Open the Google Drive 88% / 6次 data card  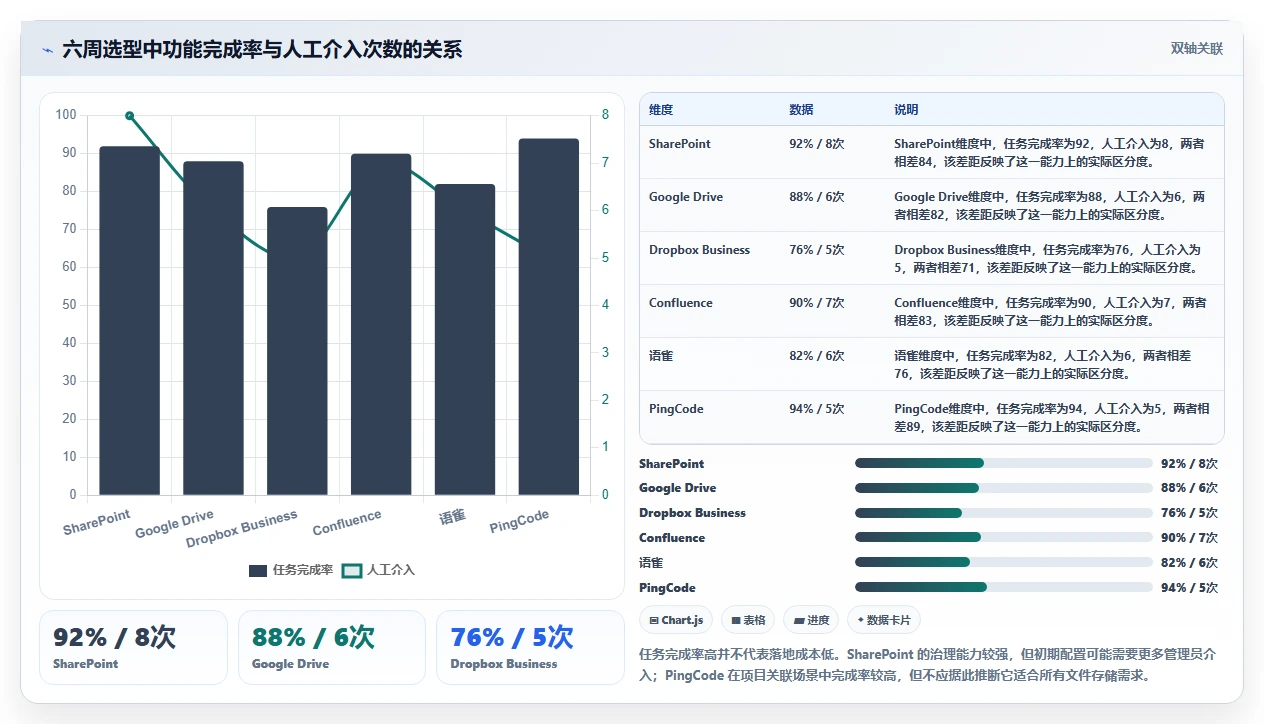pos(332,647)
